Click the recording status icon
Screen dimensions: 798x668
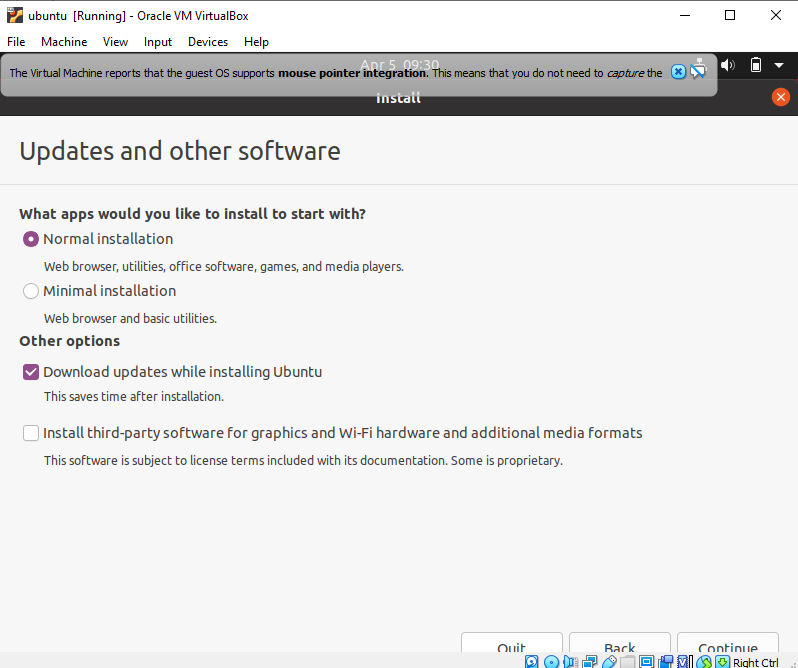point(666,661)
